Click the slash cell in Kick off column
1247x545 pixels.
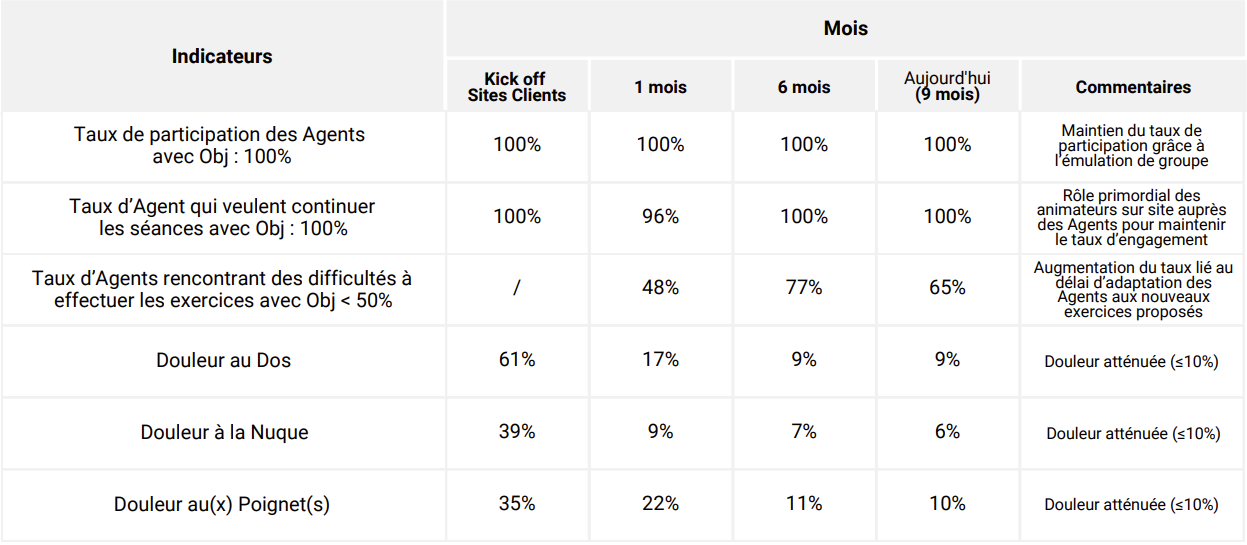coord(517,288)
